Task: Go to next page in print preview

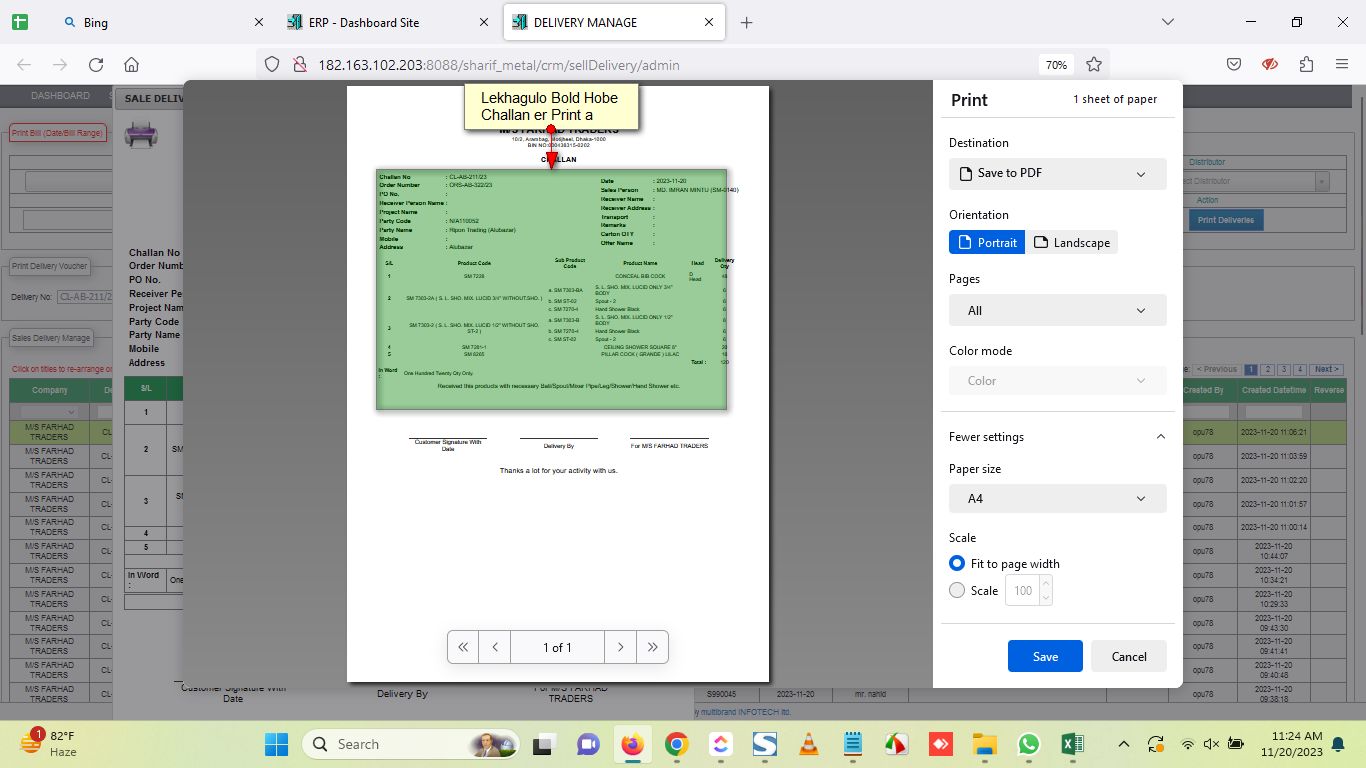Action: point(620,647)
